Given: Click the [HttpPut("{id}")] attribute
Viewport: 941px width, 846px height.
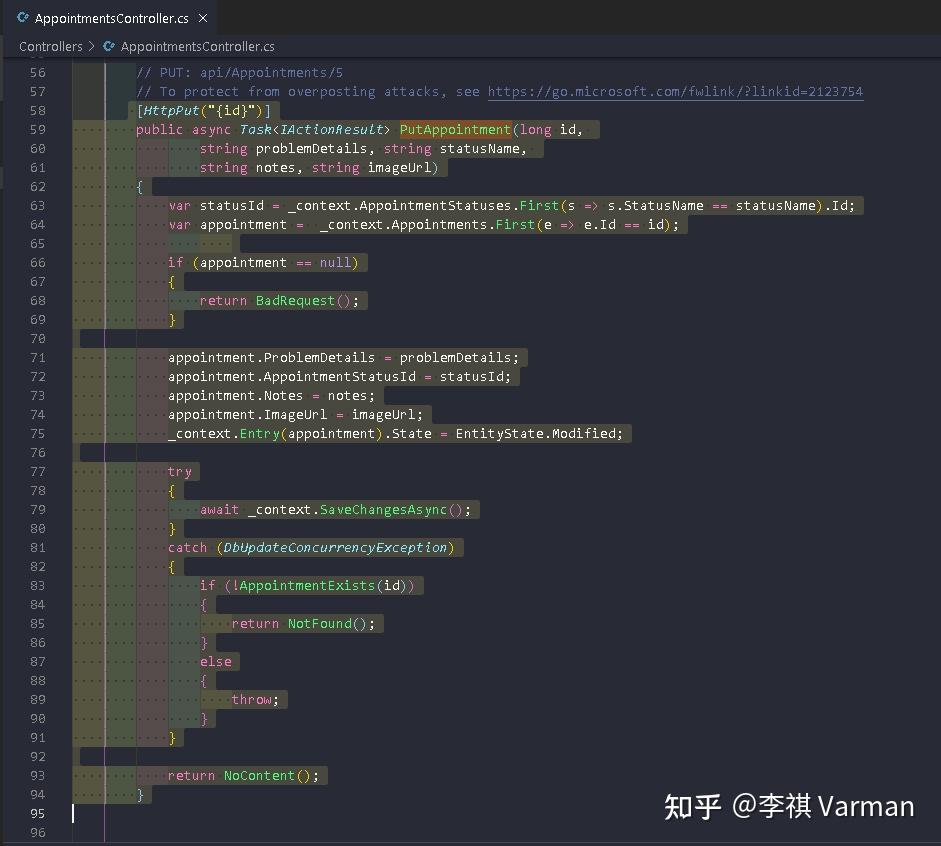Looking at the screenshot, I should tap(204, 110).
